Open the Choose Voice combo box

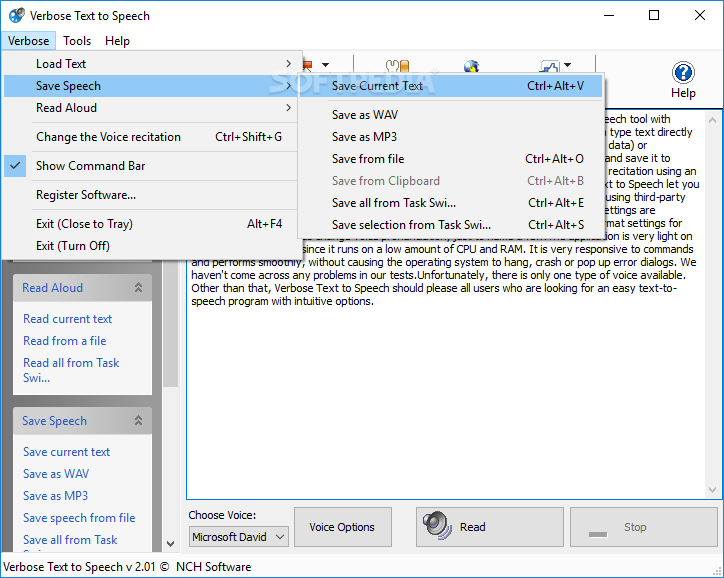click(239, 537)
